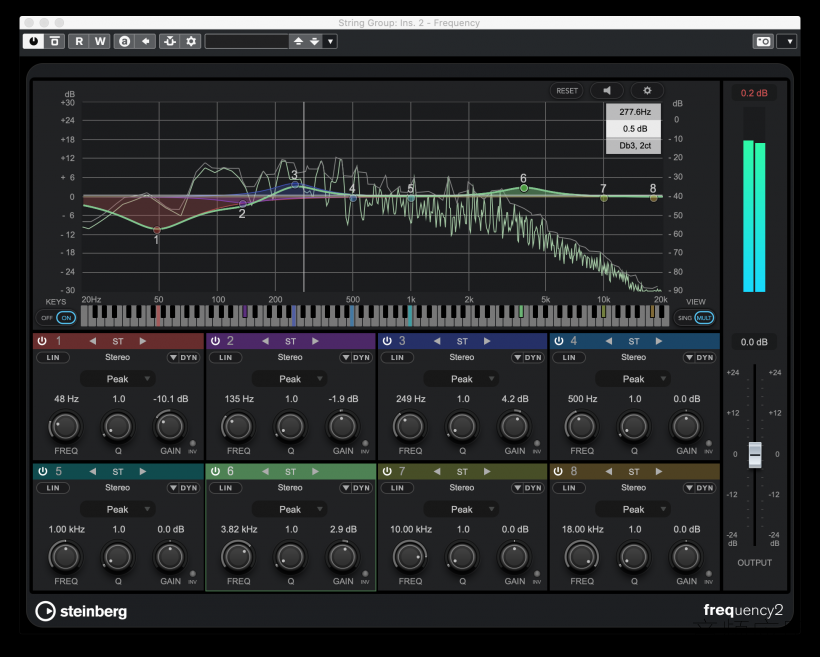Screen dimensions: 820x657
Task: Toggle band 7 power on/off
Action: click(x=387, y=471)
